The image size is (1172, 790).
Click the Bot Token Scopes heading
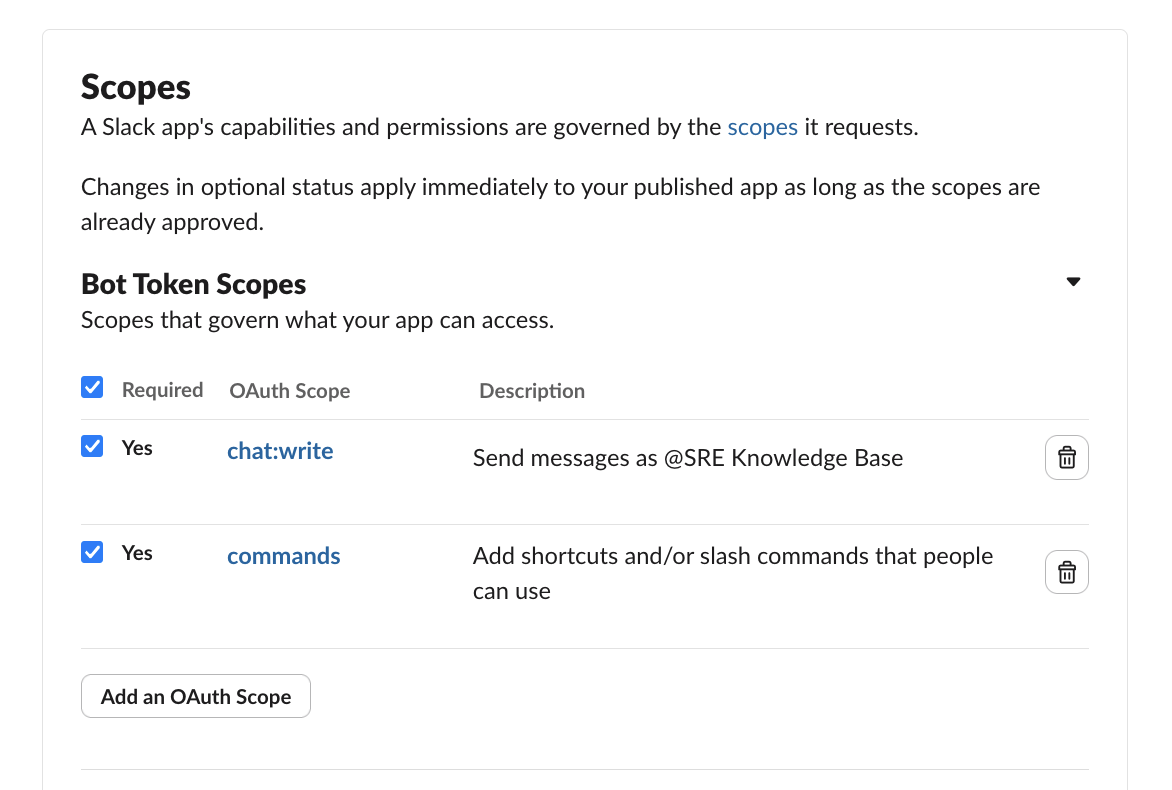coord(193,284)
